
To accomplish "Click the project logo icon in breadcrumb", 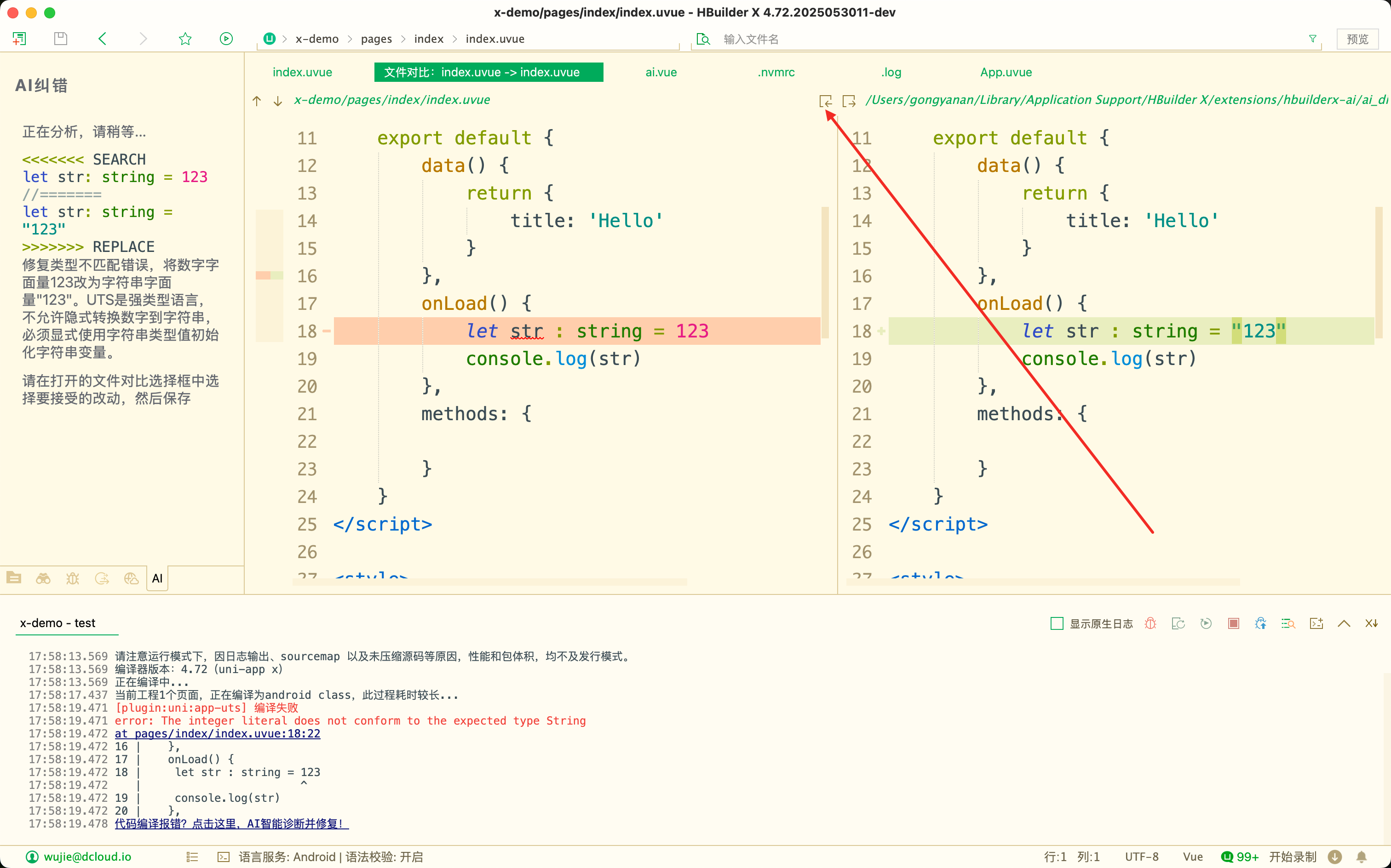I will pyautogui.click(x=270, y=39).
